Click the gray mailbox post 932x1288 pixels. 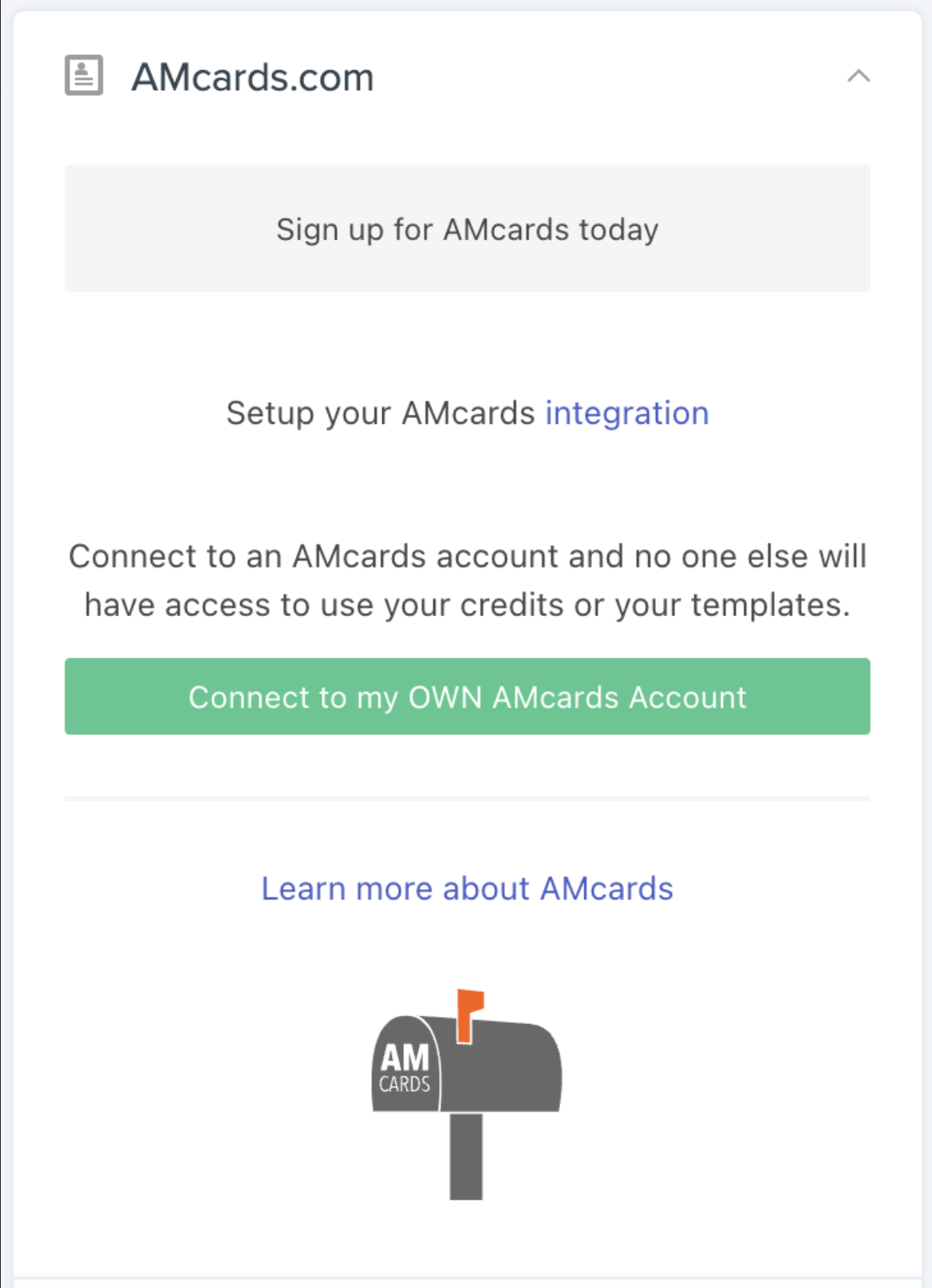[x=466, y=1156]
